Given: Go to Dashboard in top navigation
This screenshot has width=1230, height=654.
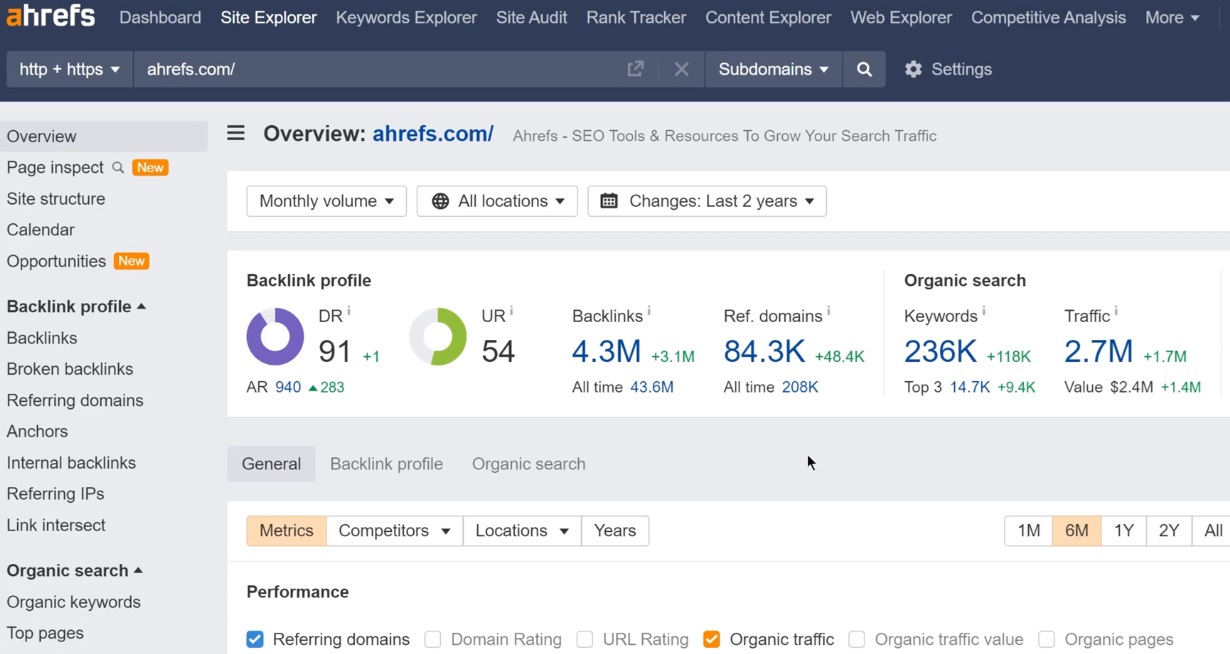Looking at the screenshot, I should [x=160, y=17].
